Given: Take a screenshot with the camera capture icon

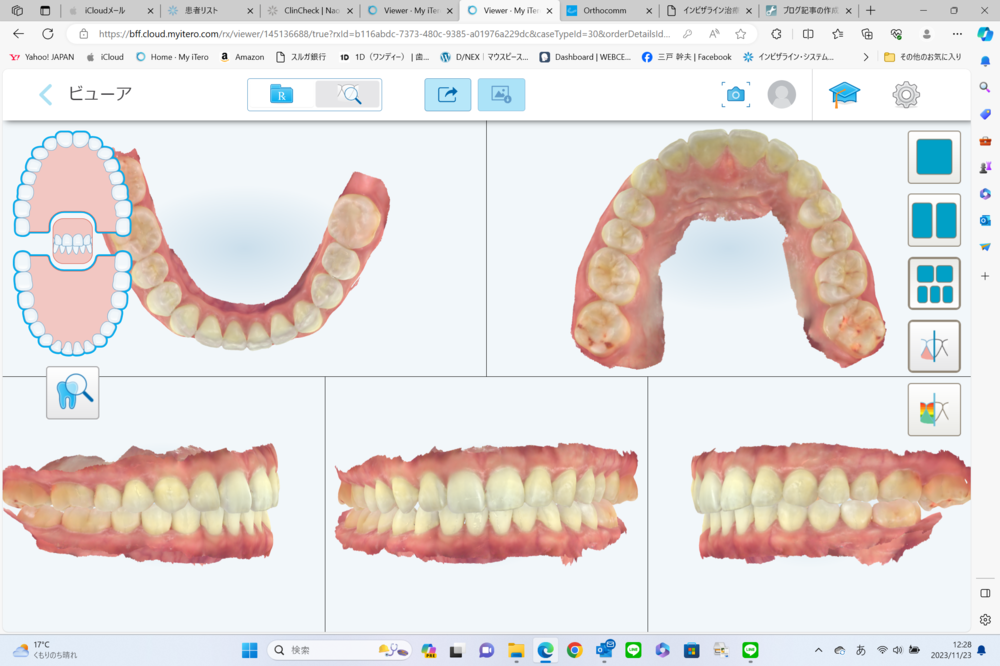Looking at the screenshot, I should point(735,95).
